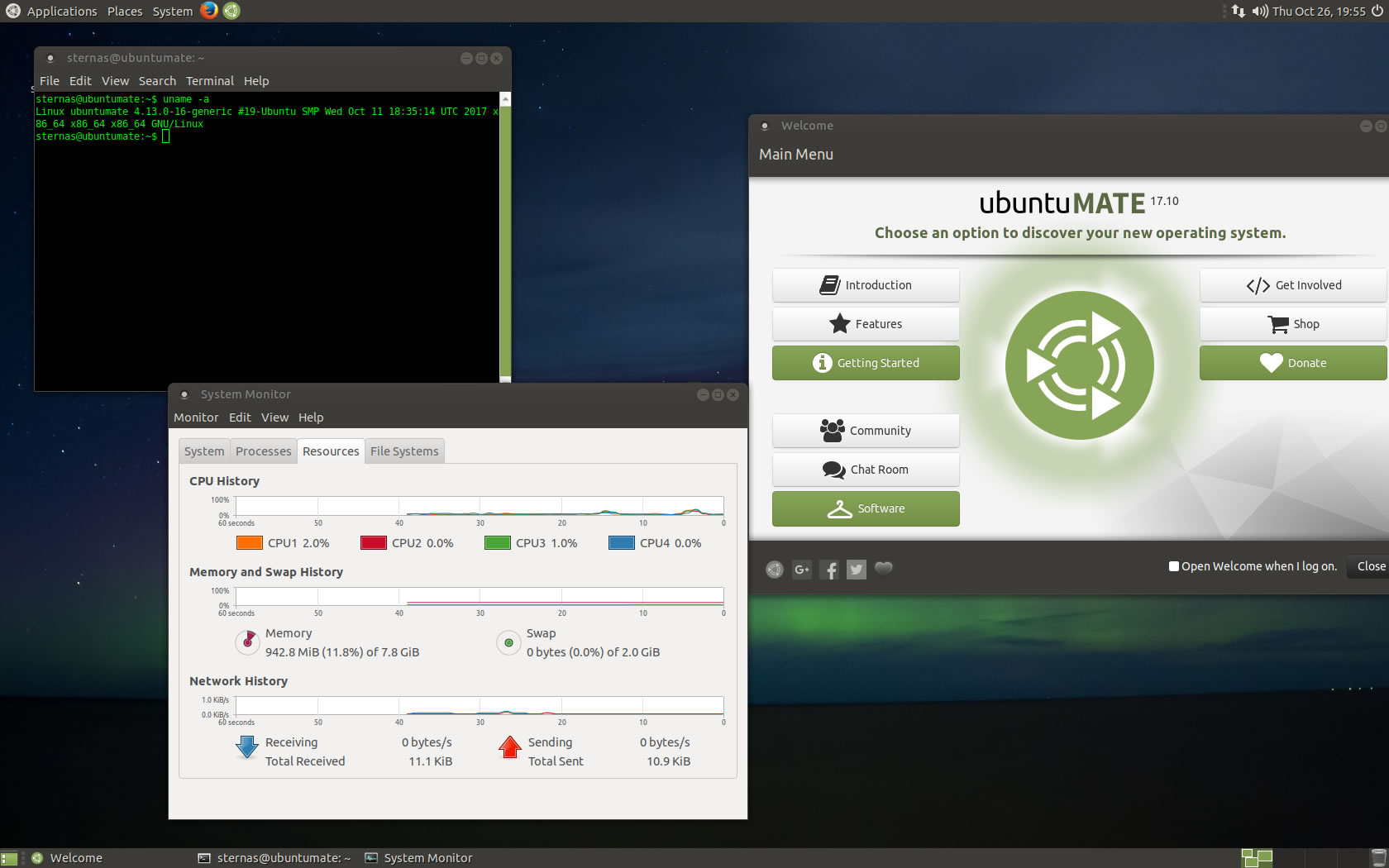Screen dimensions: 1389x868
Task: Click the Ubuntu MATE website icon in Welcome footer
Action: [x=774, y=569]
